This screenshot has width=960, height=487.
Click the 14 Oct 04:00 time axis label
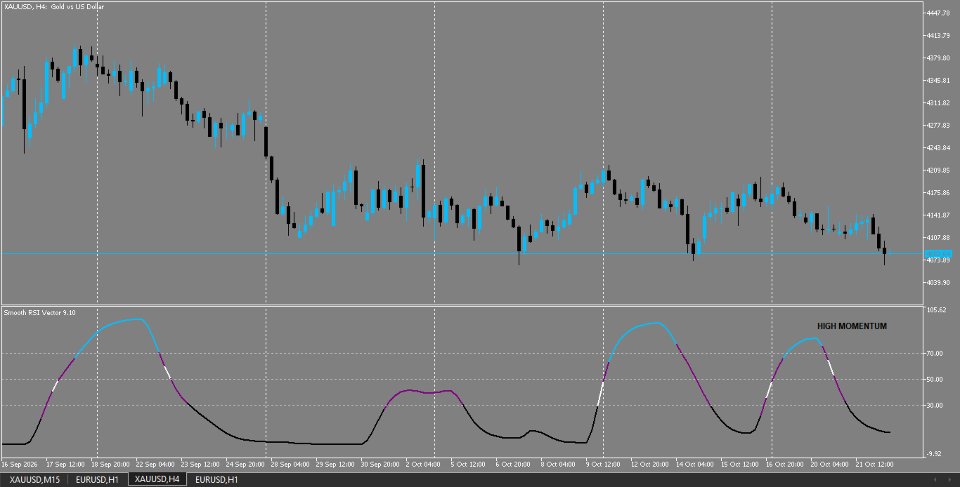point(695,464)
